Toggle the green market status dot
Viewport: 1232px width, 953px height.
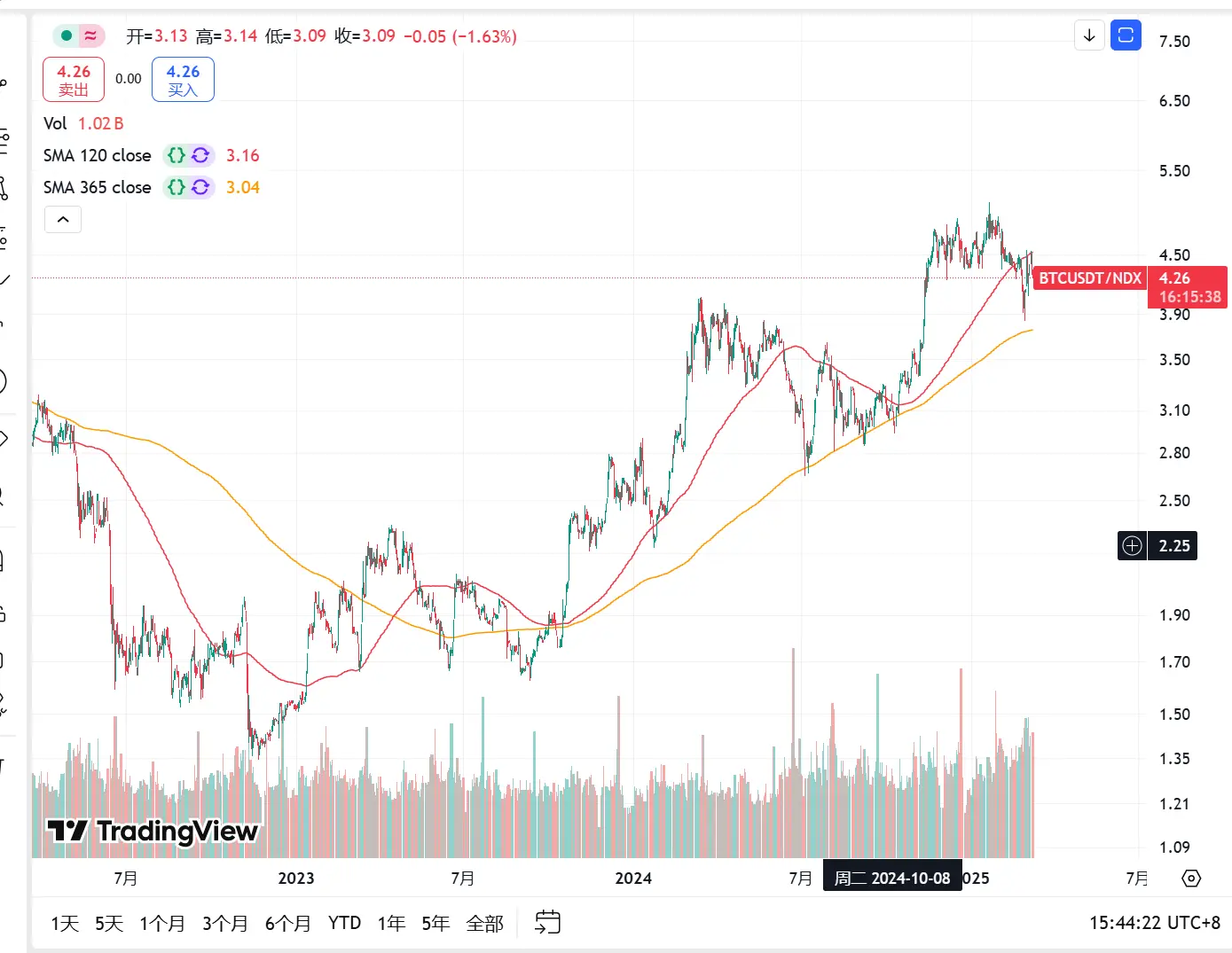point(67,36)
